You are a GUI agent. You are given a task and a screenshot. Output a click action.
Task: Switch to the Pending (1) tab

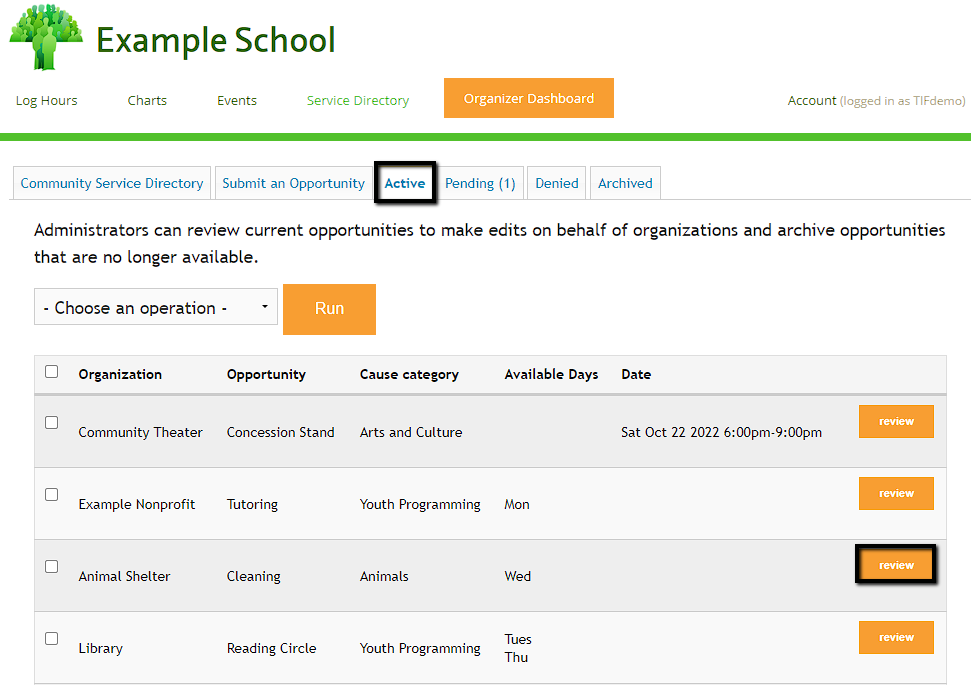point(480,183)
